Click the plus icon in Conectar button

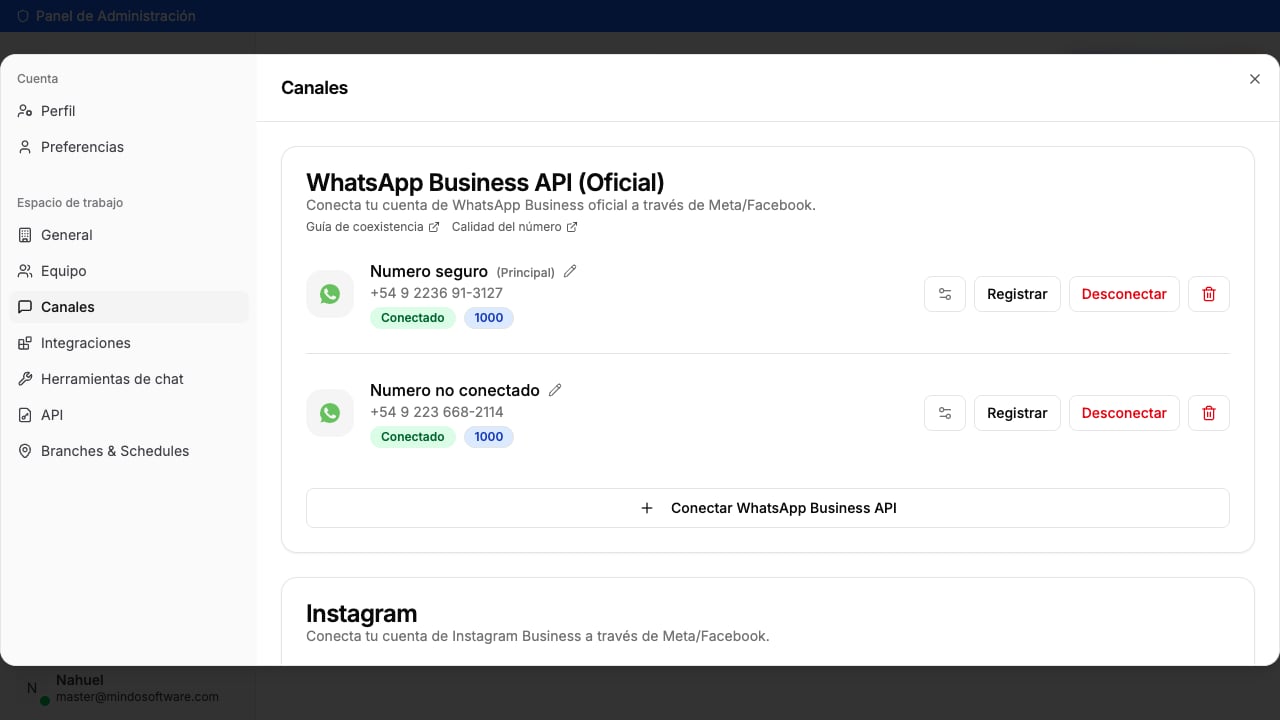pyautogui.click(x=647, y=508)
